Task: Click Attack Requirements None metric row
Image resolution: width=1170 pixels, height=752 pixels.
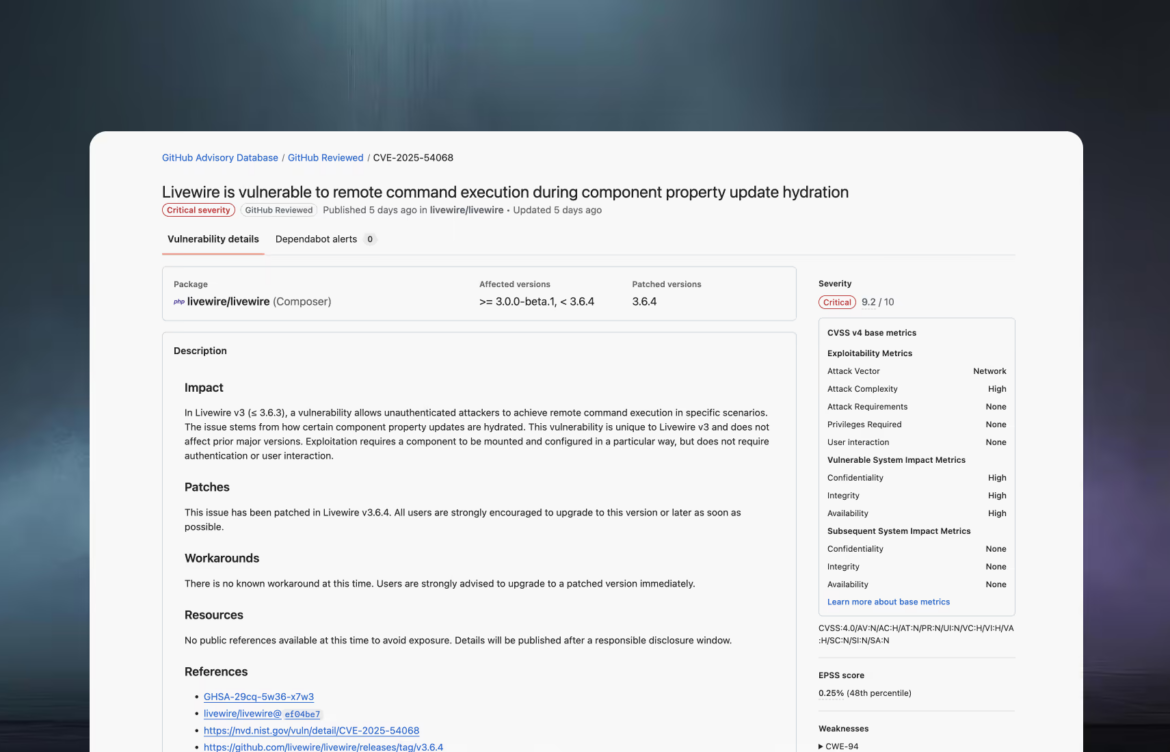Action: coord(916,407)
